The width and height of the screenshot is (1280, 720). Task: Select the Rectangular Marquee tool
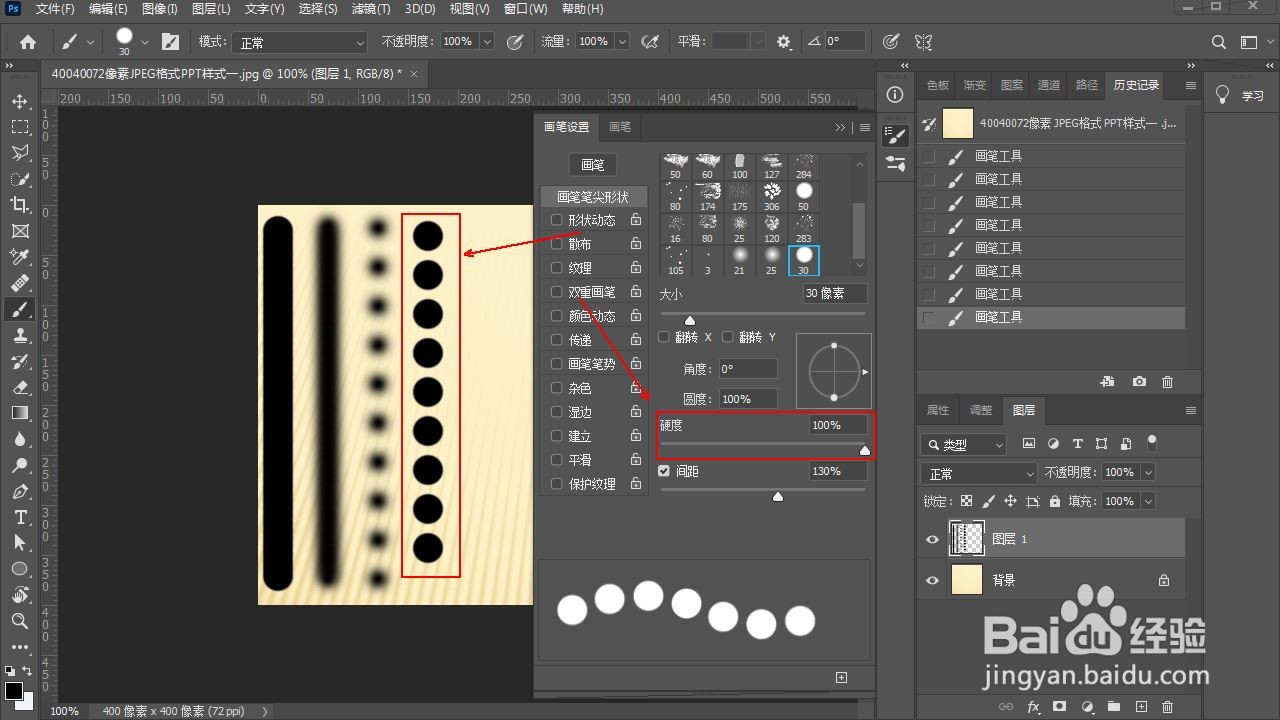coord(20,127)
